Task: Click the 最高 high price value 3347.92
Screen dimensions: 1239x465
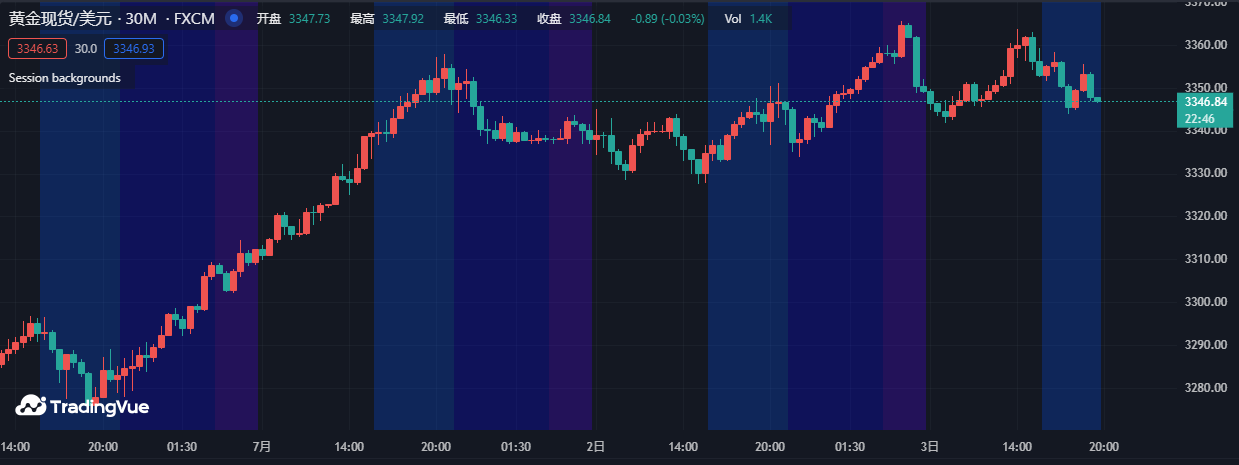Action: pos(402,19)
